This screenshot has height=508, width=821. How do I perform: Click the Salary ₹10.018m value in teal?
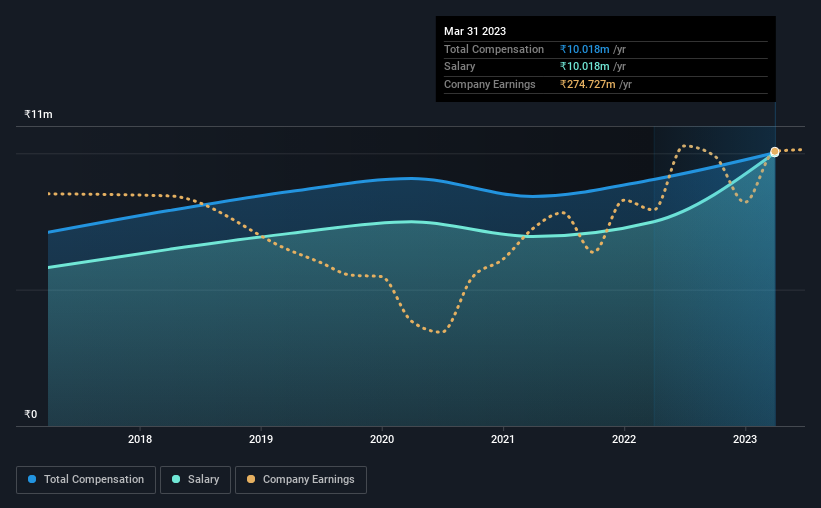(584, 67)
